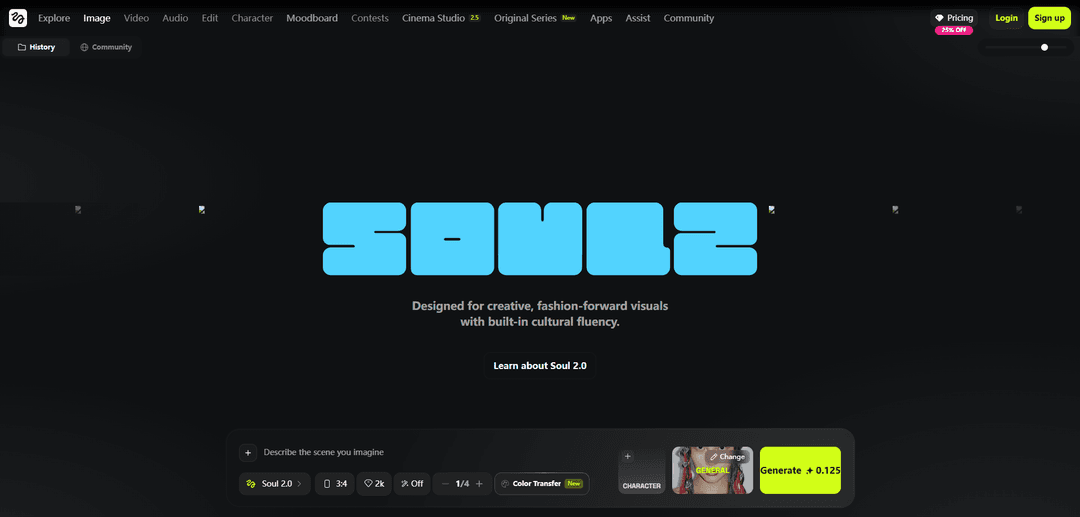This screenshot has width=1080, height=517.
Task: Open Pricing with diamond icon
Action: pos(954,18)
